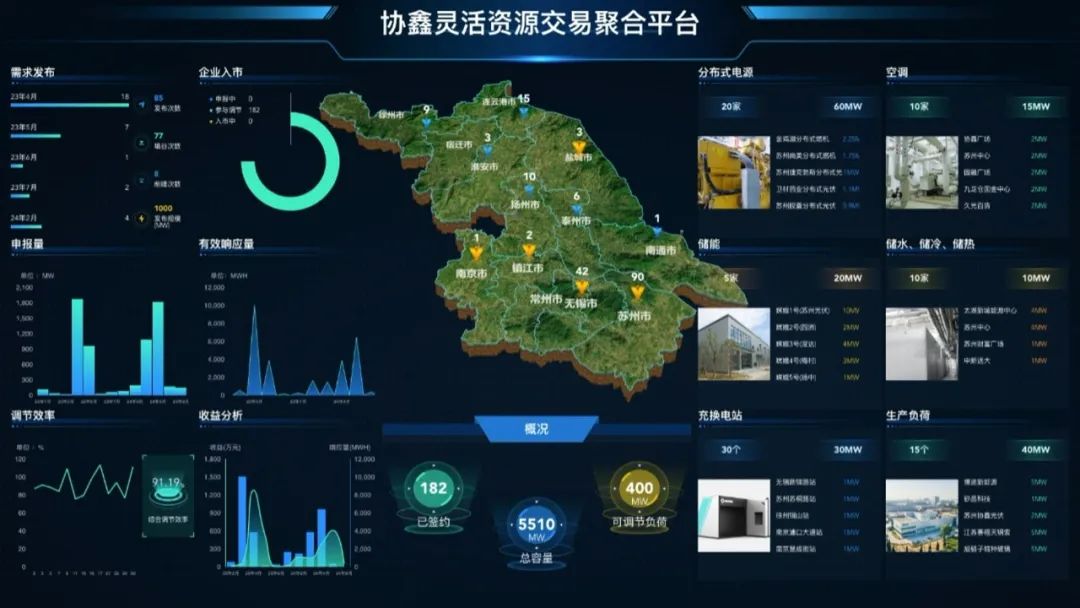1080x608 pixels.
Task: Click the round icon beside count 77
Action: (x=142, y=143)
